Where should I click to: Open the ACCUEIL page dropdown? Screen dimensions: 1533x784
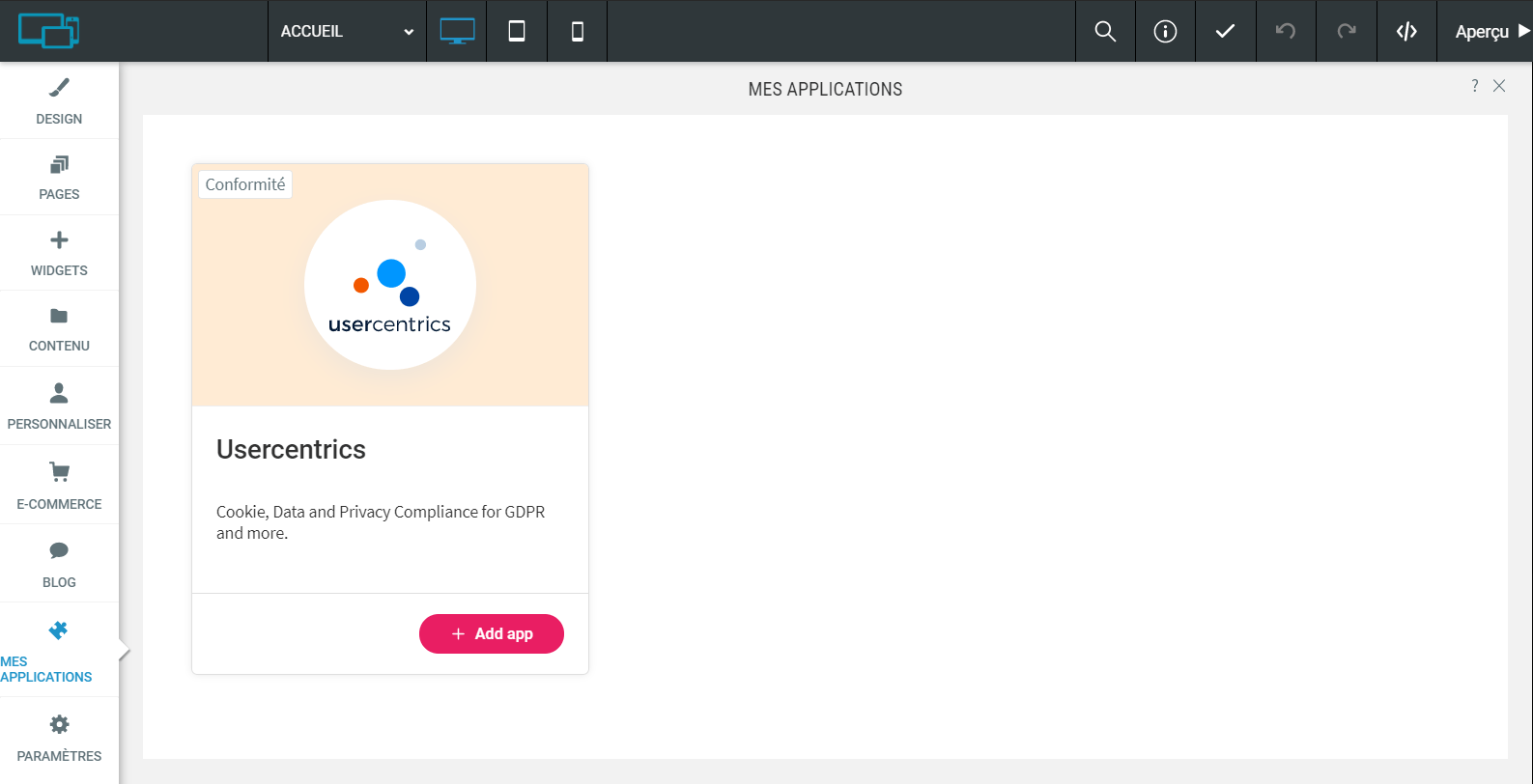[x=347, y=31]
